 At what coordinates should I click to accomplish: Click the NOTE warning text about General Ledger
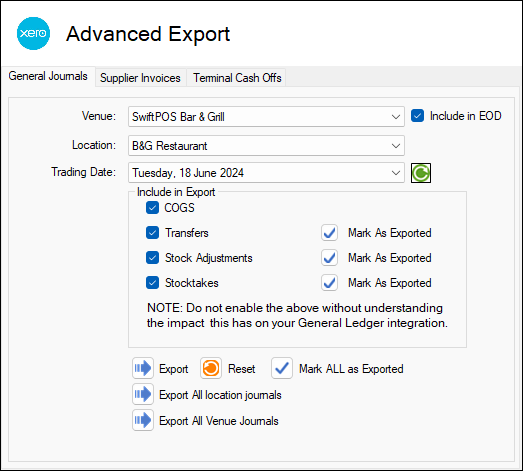(297, 315)
